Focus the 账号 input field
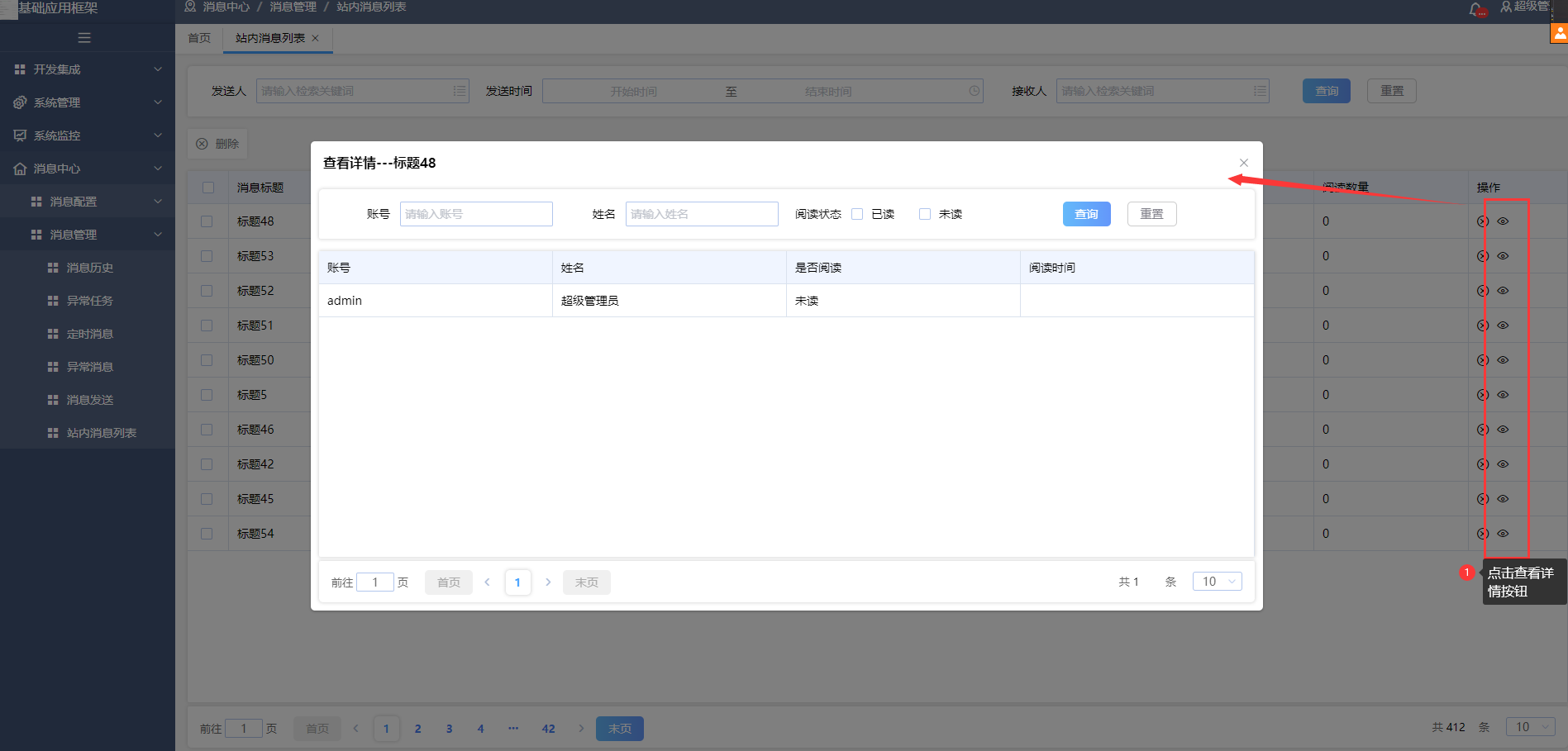This screenshot has width=1568, height=751. (476, 214)
